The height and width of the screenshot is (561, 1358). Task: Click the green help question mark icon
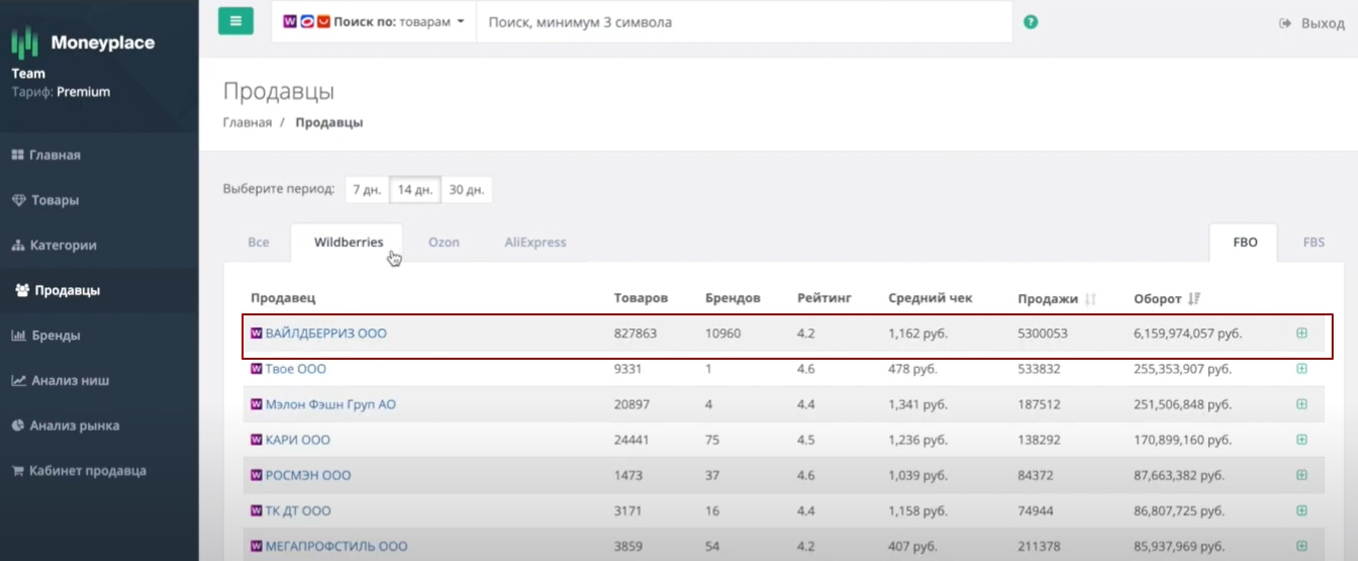coord(1030,22)
